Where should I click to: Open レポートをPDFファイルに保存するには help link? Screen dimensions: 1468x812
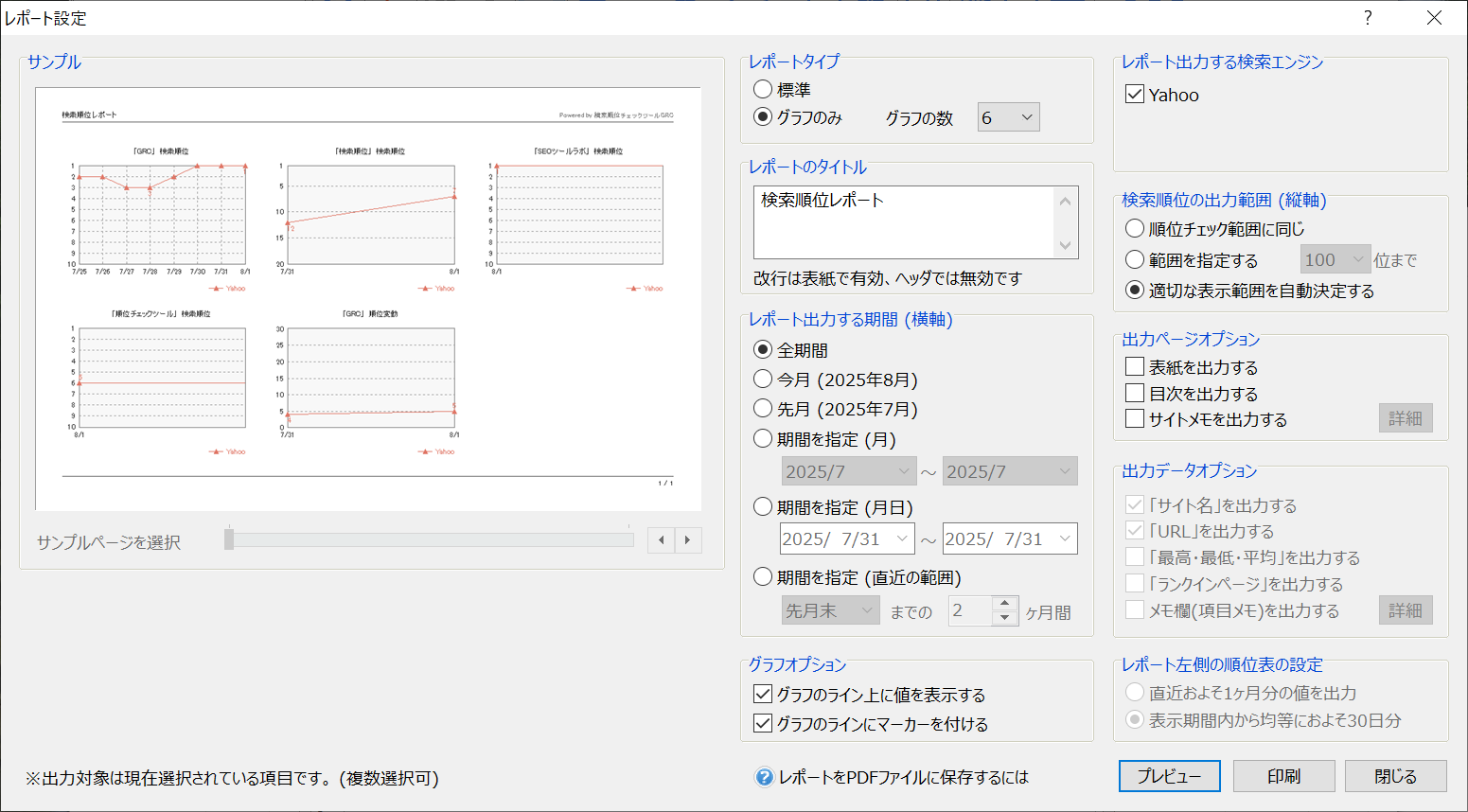903,777
